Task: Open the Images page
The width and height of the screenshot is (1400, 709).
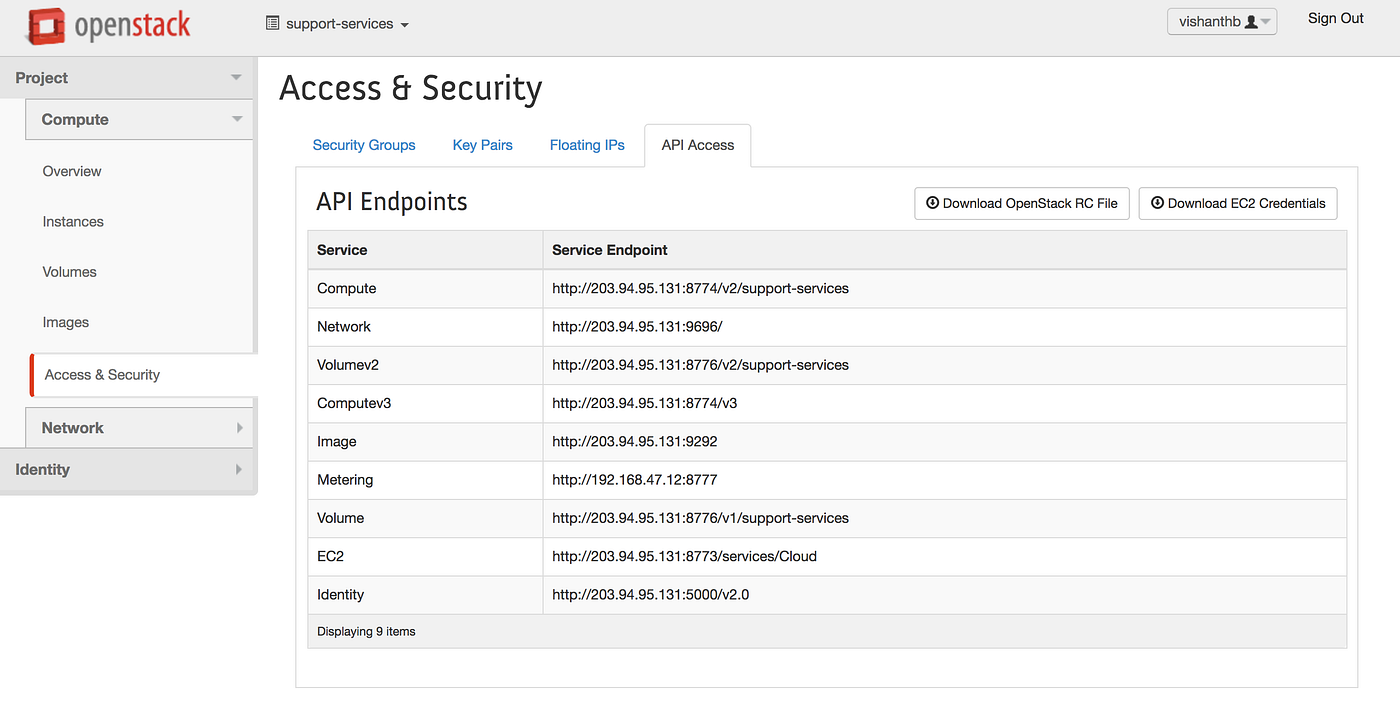Action: tap(66, 322)
